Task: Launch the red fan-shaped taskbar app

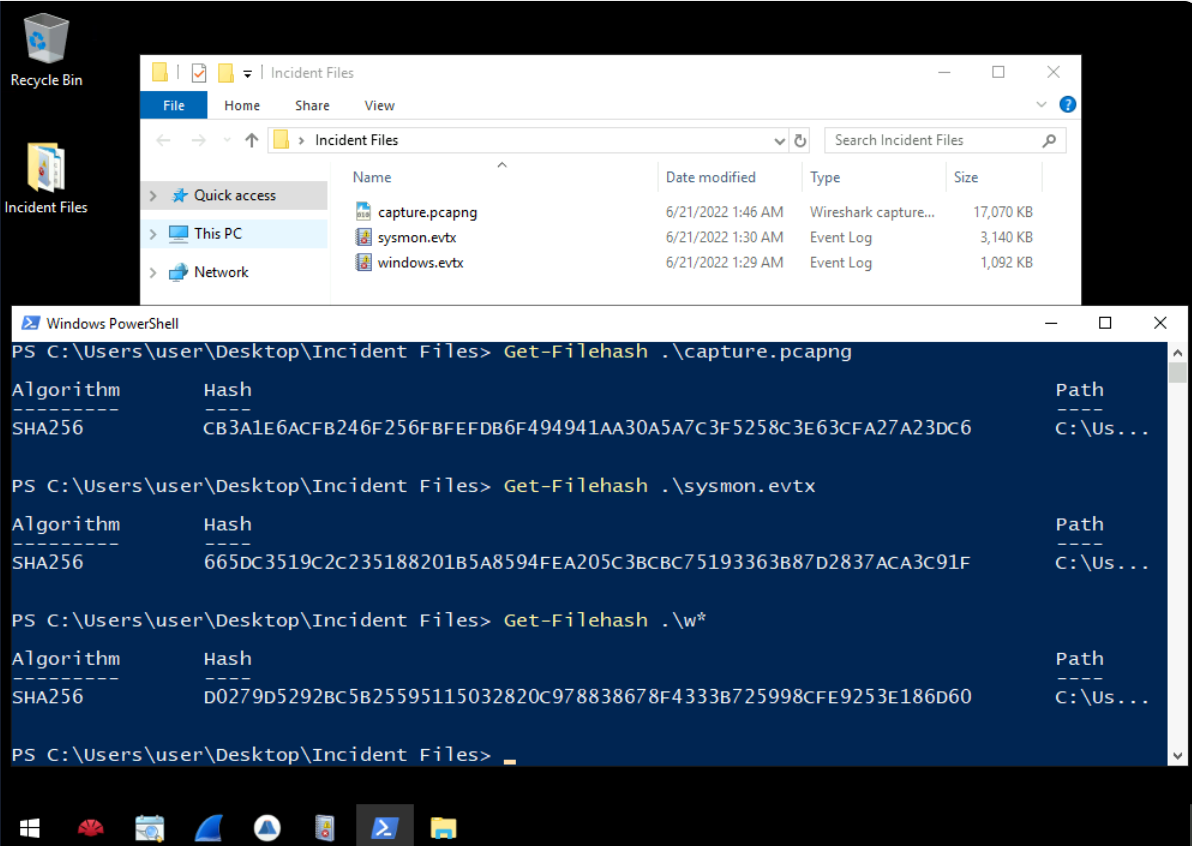Action: point(91,827)
